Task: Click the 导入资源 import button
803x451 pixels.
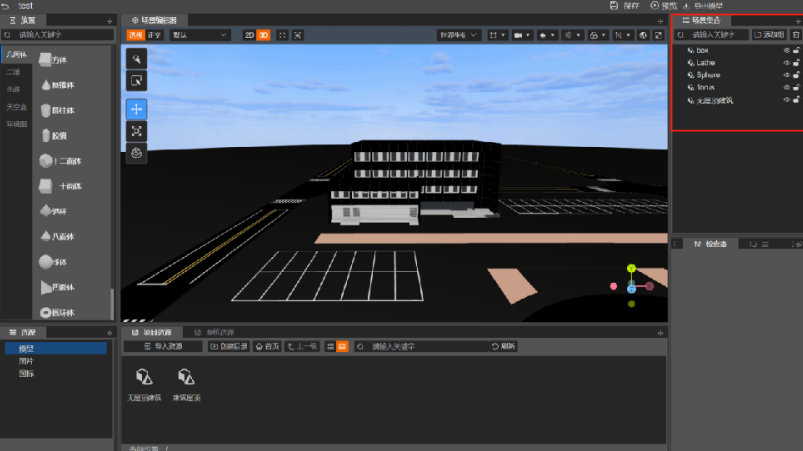Action: click(x=162, y=346)
